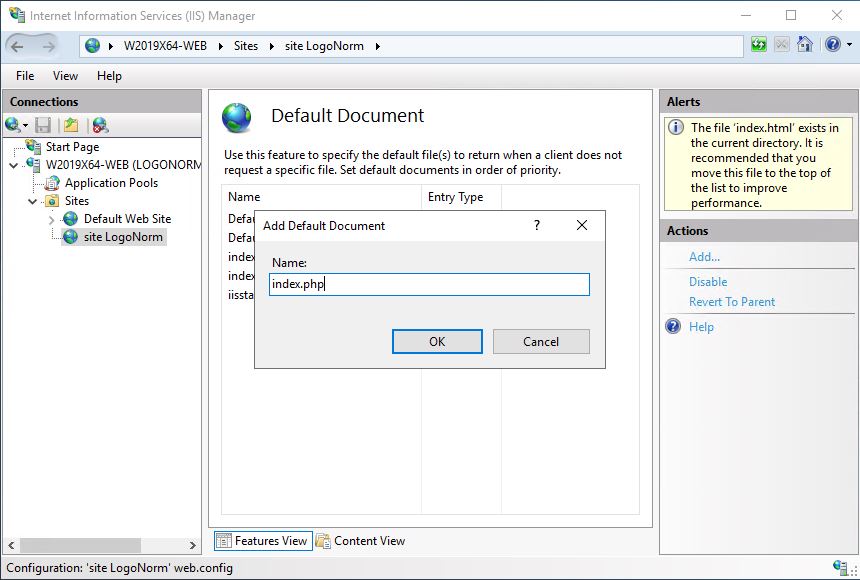
Task: Expand the Default Web Site node
Action: [x=52, y=220]
